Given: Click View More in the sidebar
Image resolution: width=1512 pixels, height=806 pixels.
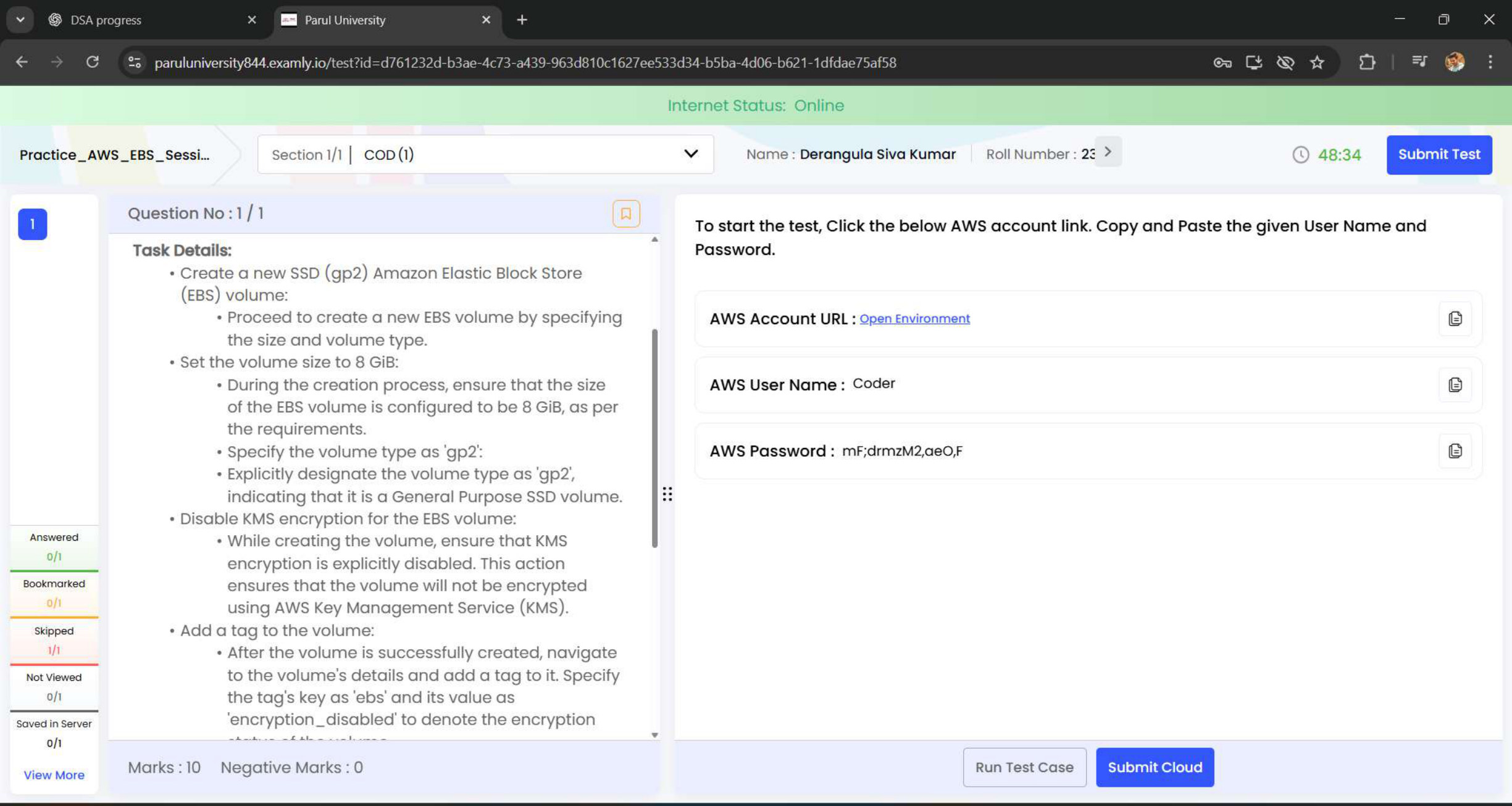Looking at the screenshot, I should [54, 775].
